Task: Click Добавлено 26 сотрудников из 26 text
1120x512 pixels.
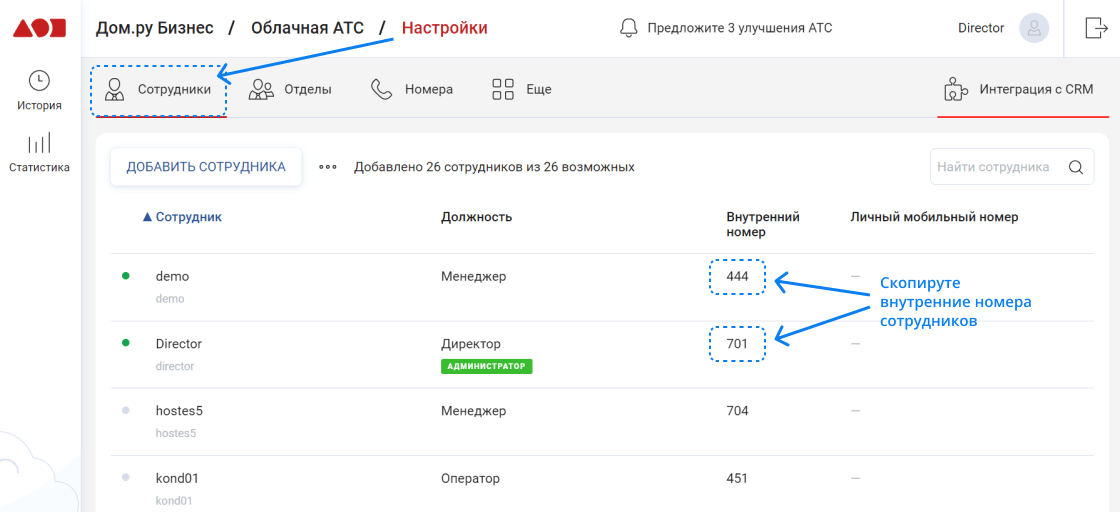Action: (x=494, y=167)
